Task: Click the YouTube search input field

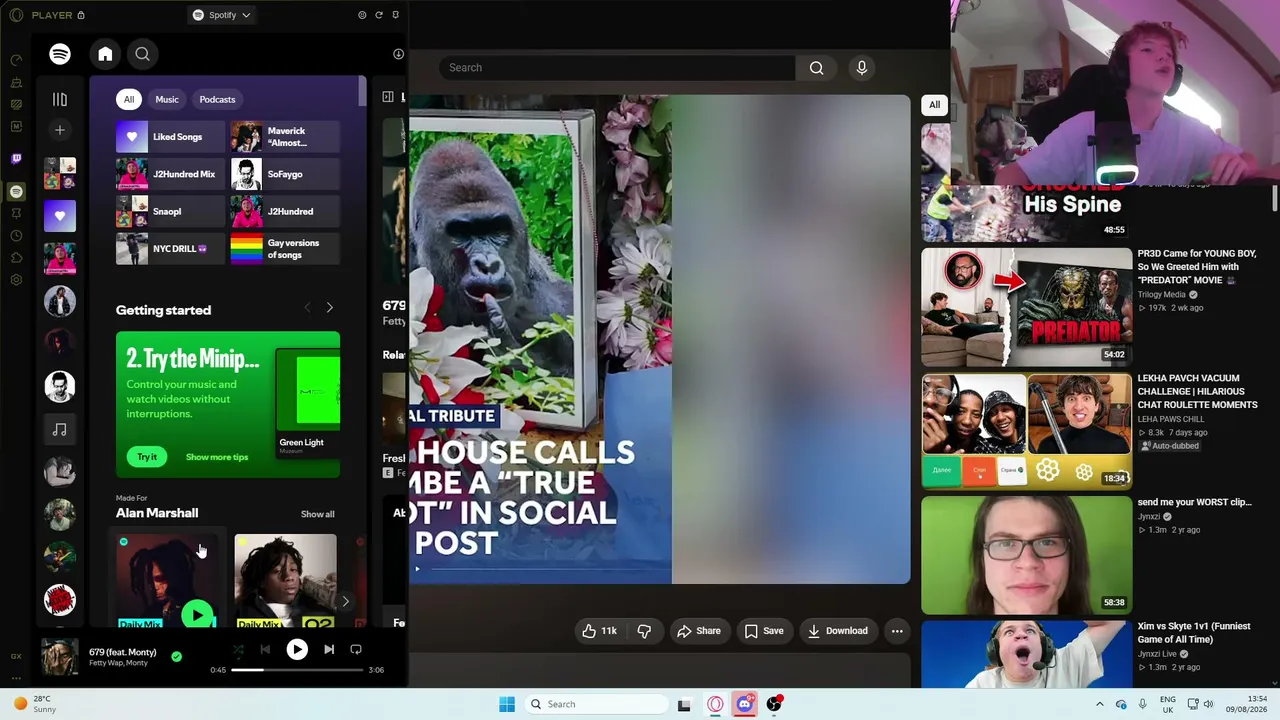Action: tap(617, 68)
